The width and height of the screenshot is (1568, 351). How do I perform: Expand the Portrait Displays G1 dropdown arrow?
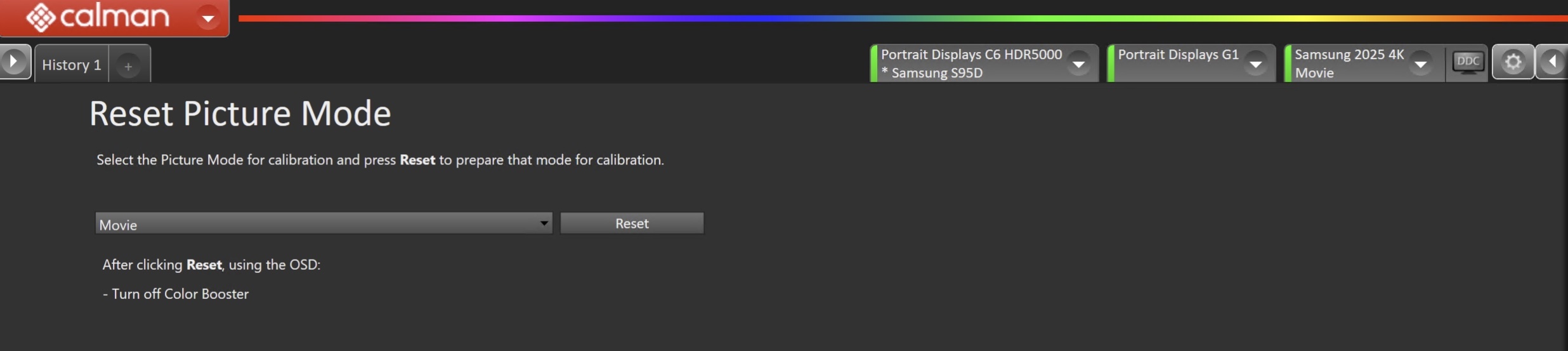(1255, 64)
